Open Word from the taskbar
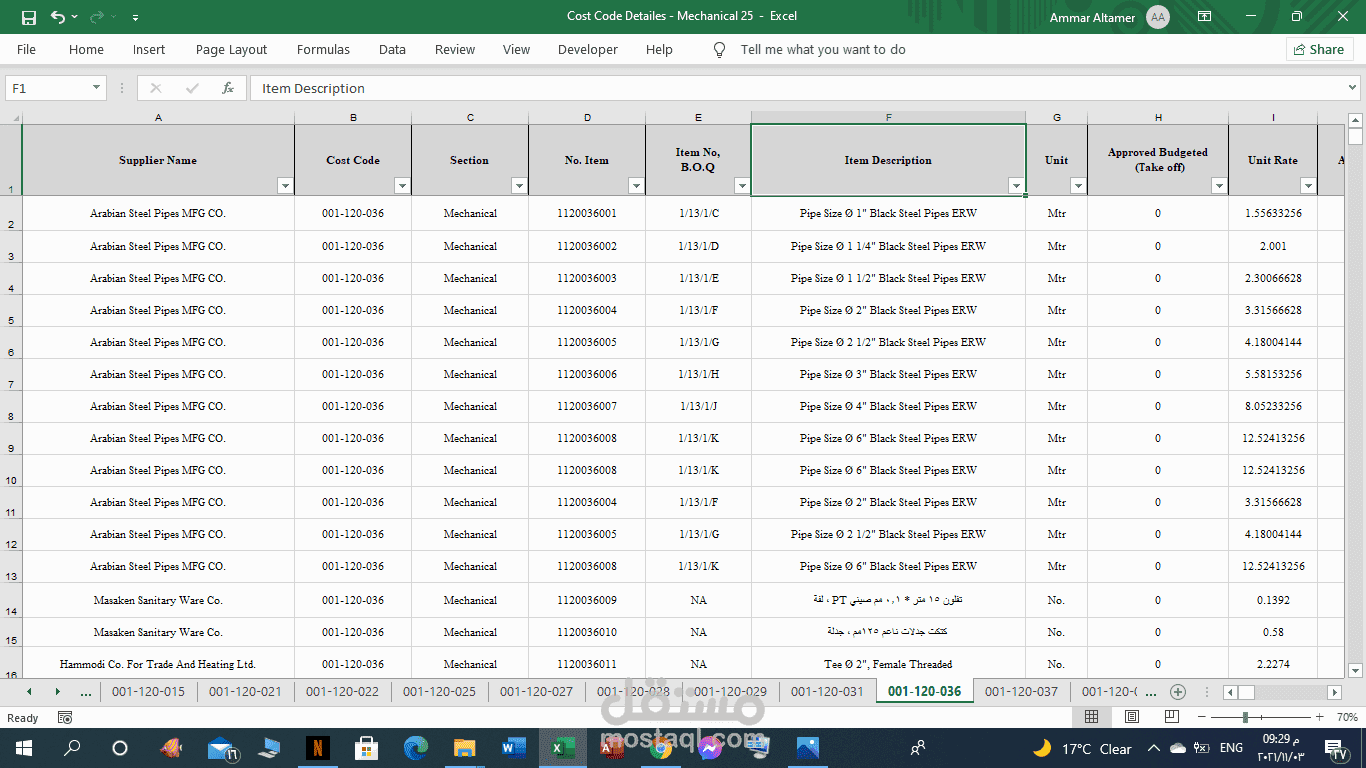The width and height of the screenshot is (1366, 768). tap(512, 748)
